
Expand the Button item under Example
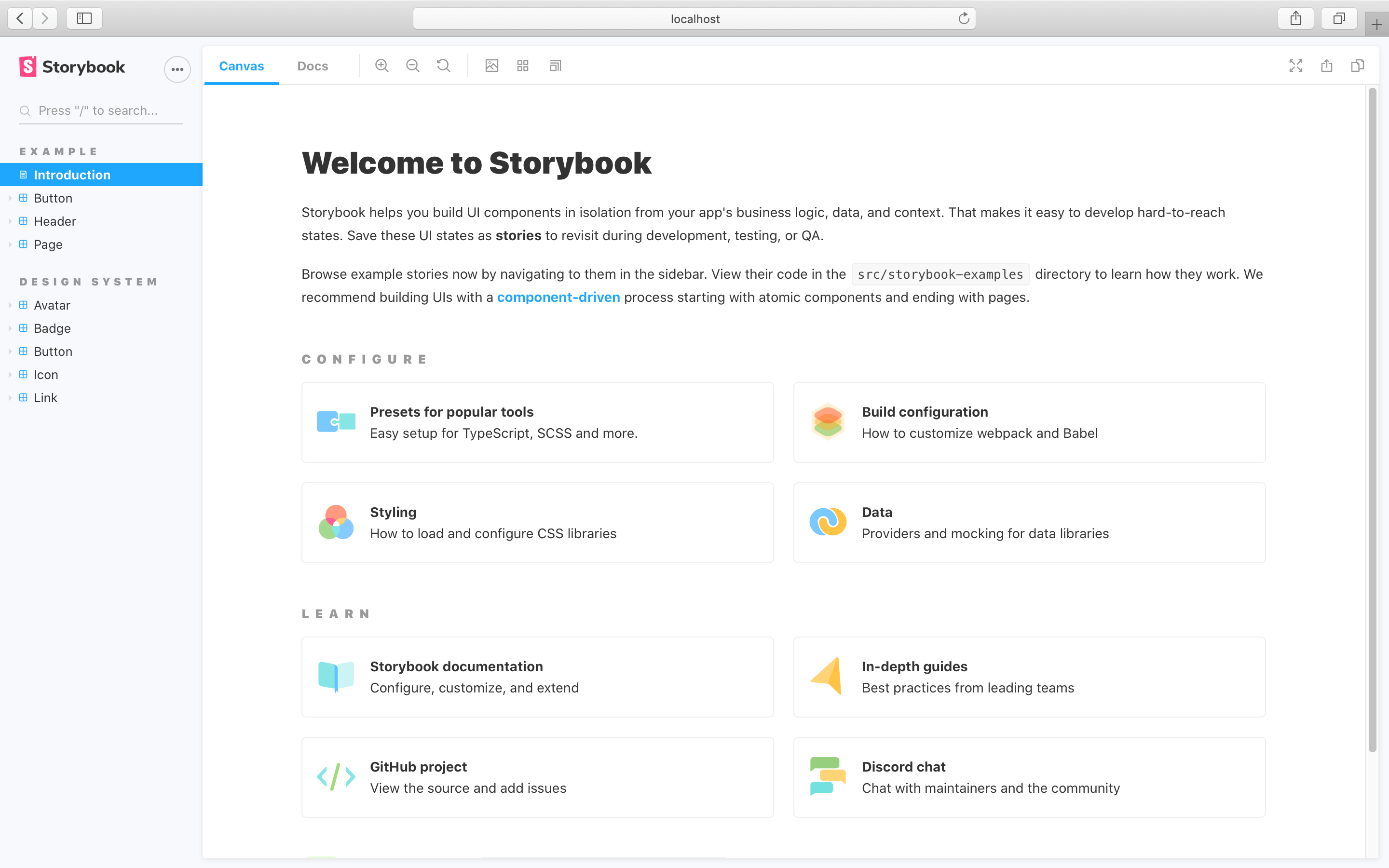pyautogui.click(x=101, y=198)
